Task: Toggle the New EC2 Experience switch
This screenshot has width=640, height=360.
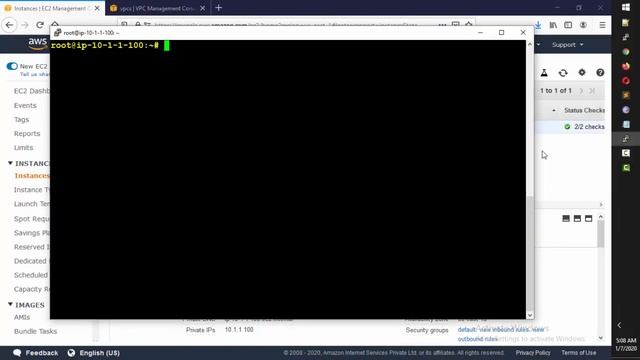Action: point(12,66)
